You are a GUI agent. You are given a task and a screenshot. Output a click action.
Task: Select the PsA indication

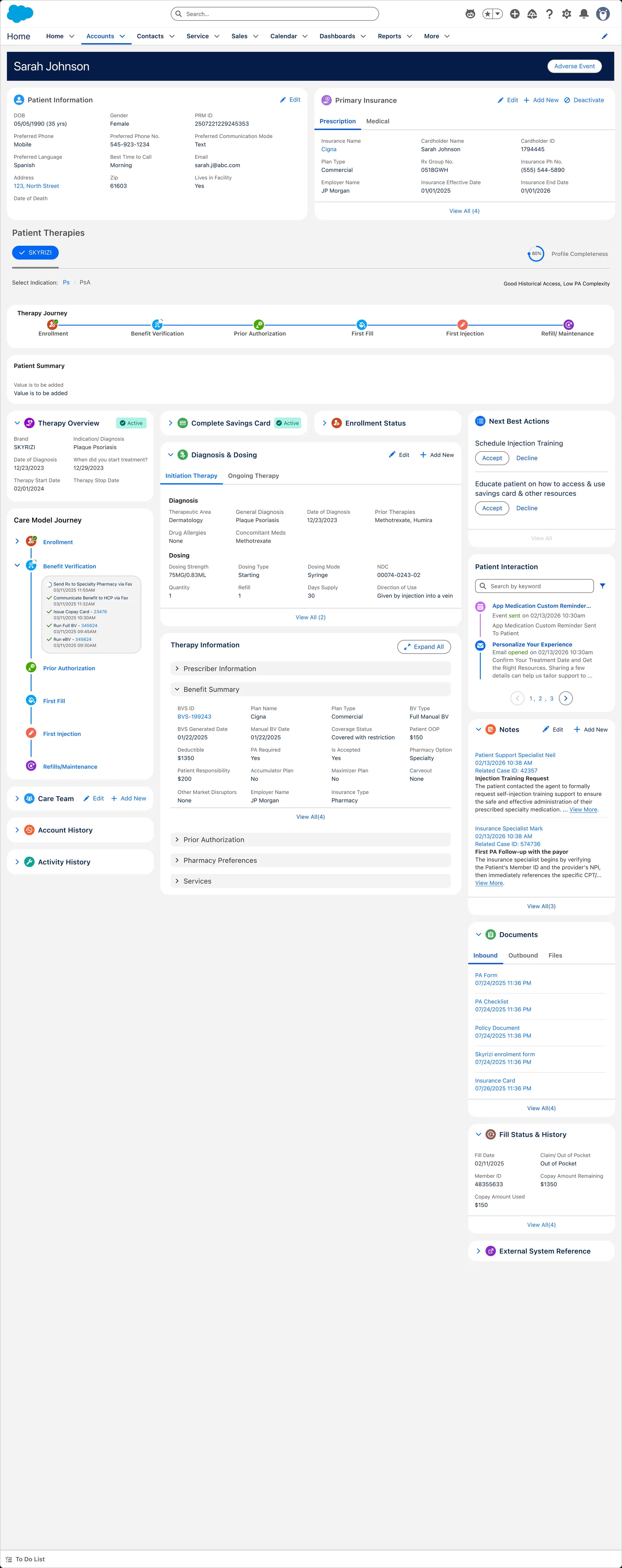(x=85, y=282)
